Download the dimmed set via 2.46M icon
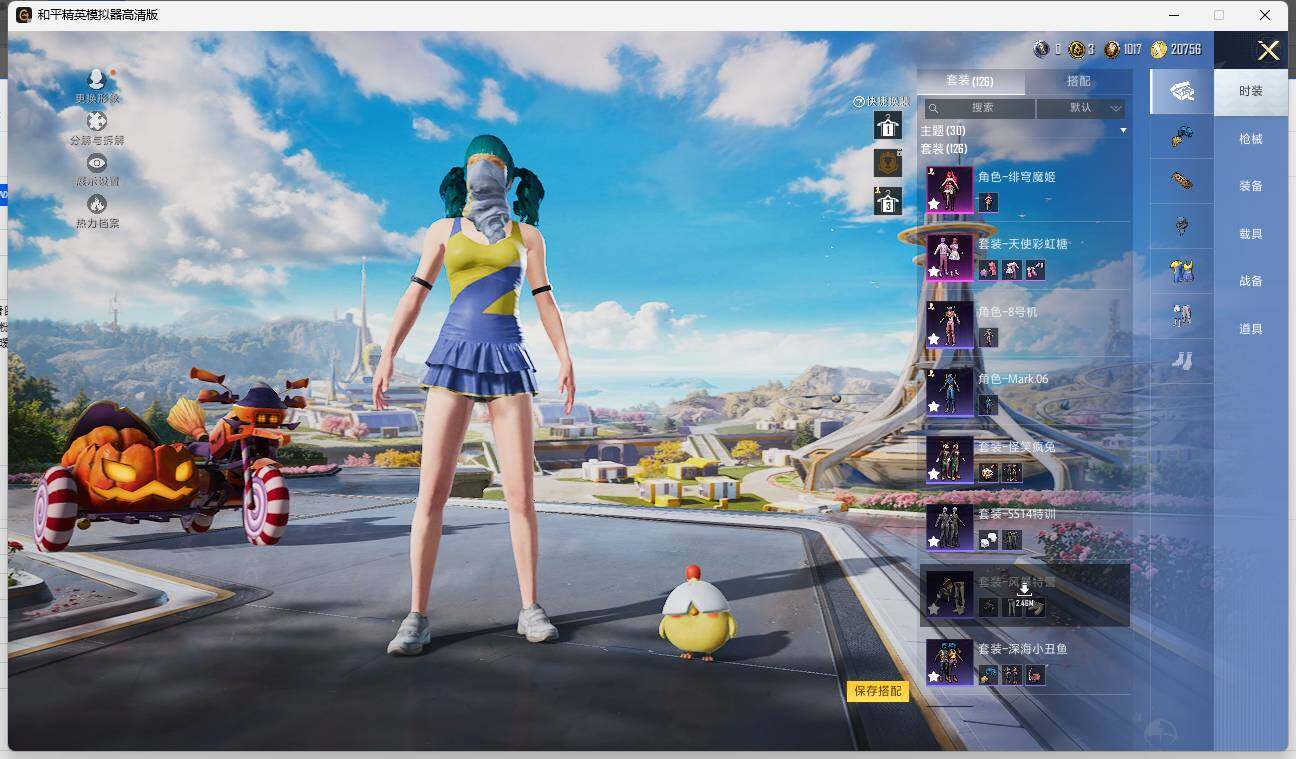 (1024, 596)
